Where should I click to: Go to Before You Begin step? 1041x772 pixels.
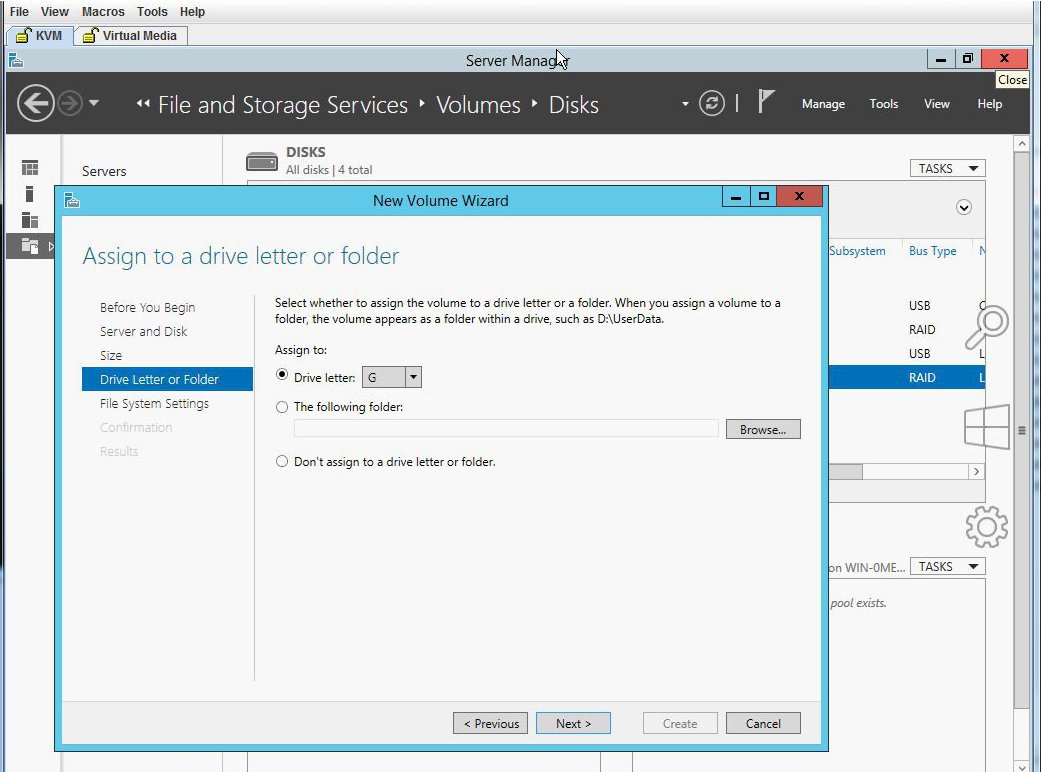click(x=147, y=307)
